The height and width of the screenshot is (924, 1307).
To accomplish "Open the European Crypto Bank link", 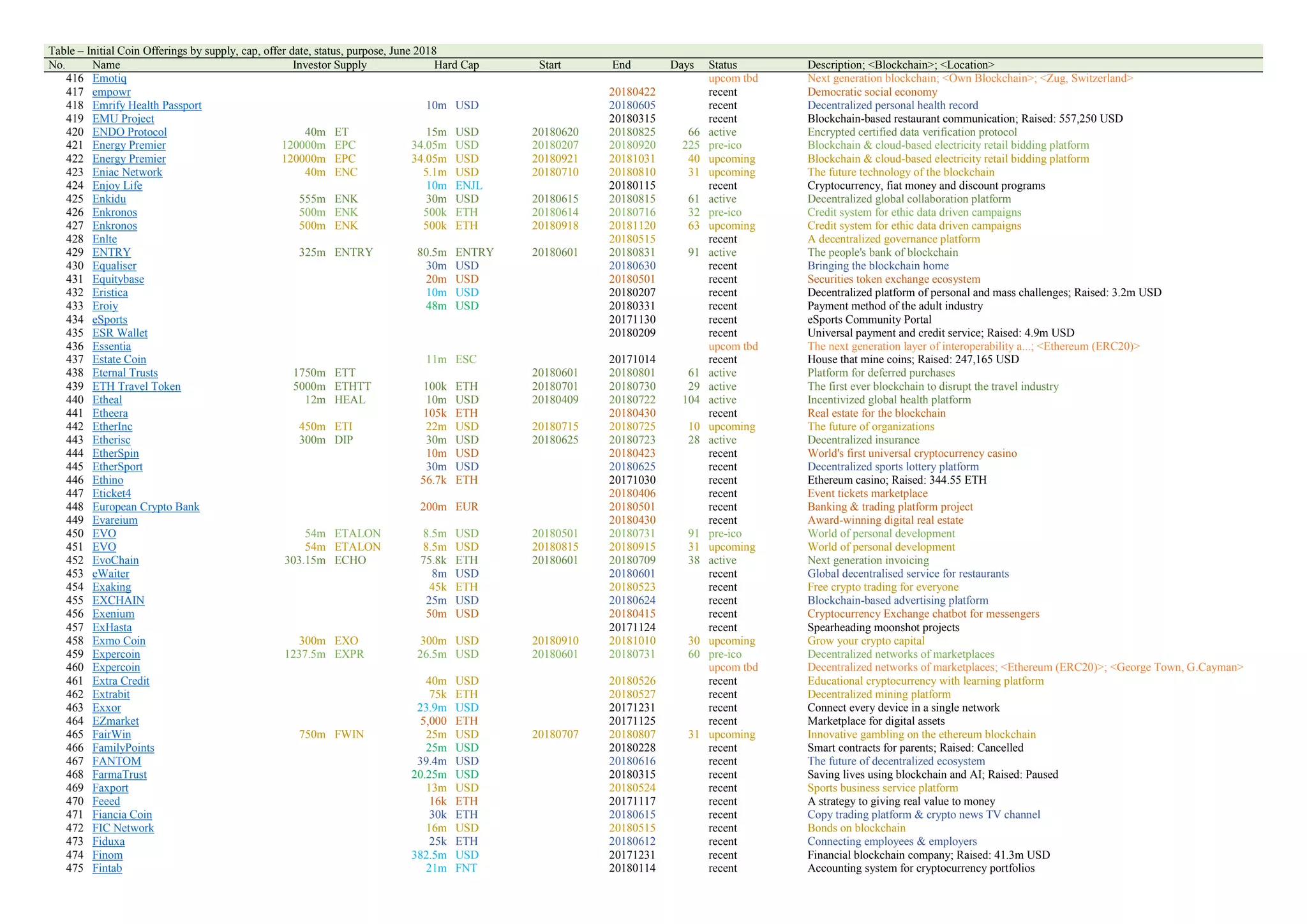I will (146, 507).
